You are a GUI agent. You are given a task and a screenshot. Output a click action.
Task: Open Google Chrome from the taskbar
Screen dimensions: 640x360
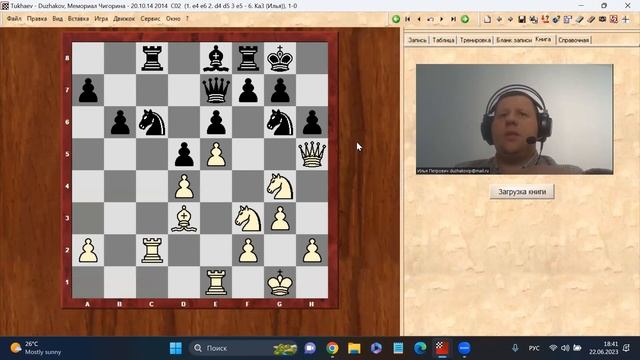pyautogui.click(x=332, y=348)
